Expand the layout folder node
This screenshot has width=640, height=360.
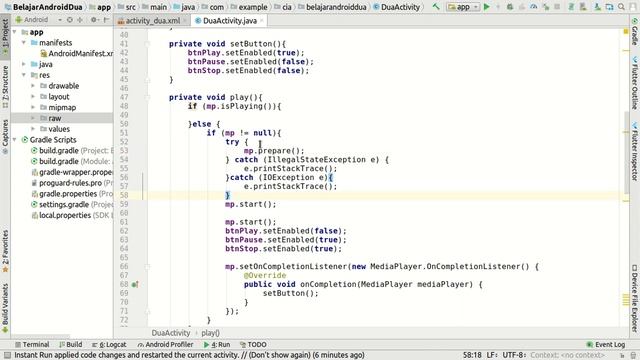tap(33, 97)
